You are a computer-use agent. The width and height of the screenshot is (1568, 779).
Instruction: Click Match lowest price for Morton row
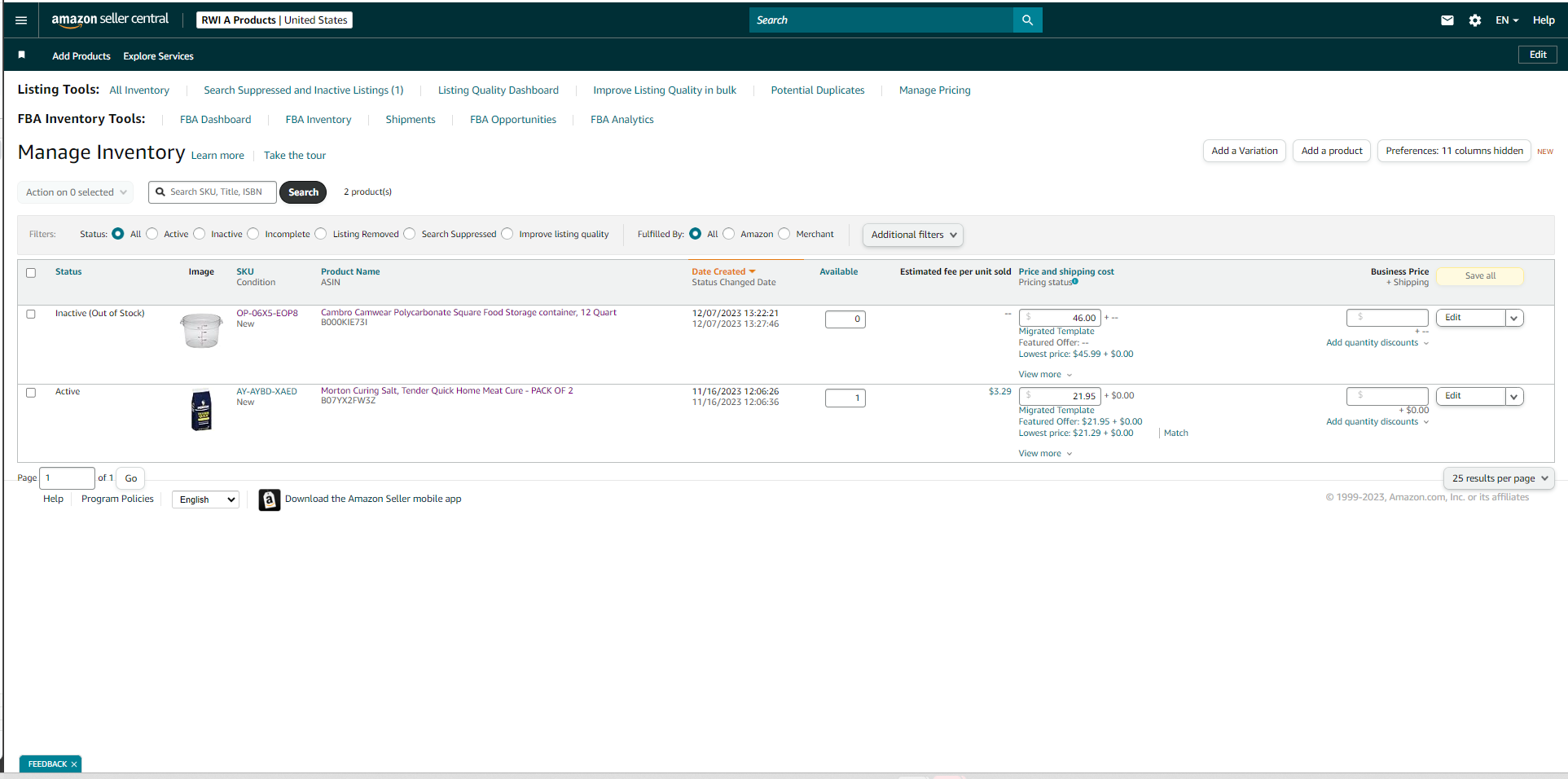point(1176,434)
